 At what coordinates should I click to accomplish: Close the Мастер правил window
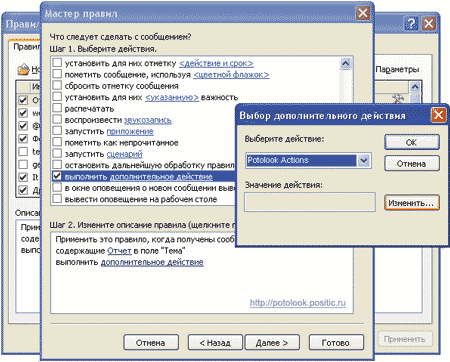point(363,13)
